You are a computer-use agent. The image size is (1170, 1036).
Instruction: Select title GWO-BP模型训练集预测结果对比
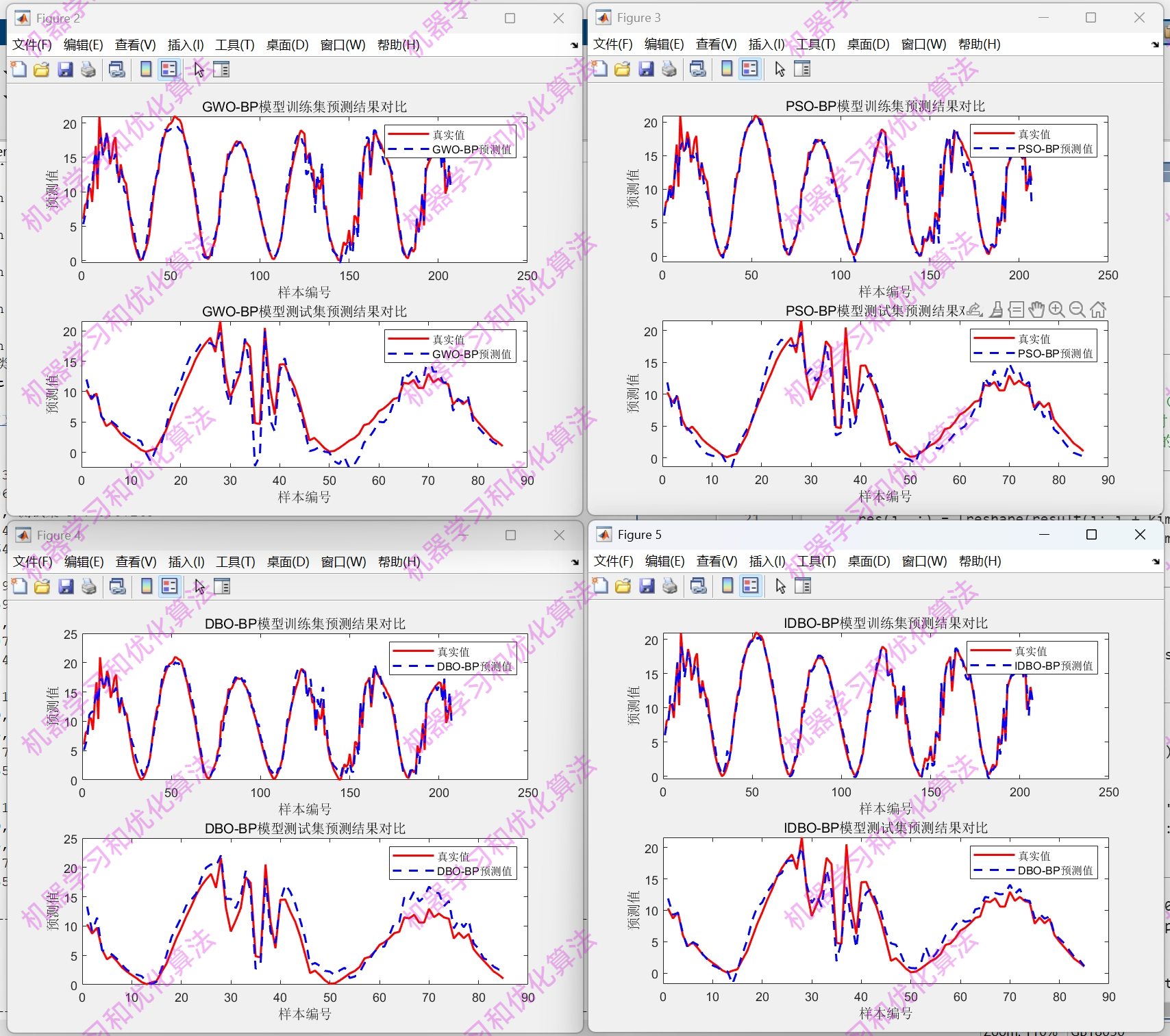[304, 107]
